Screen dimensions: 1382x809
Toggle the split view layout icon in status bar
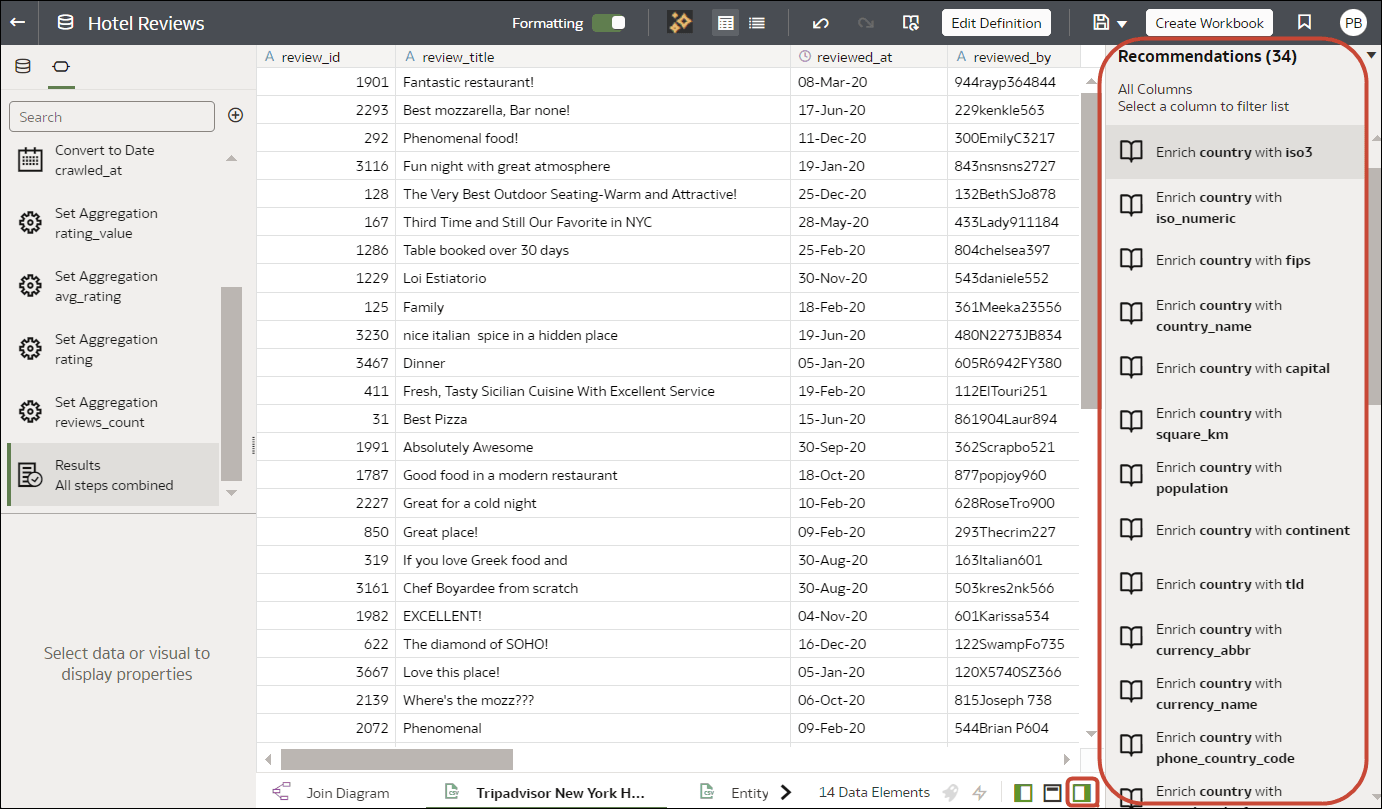(1051, 791)
